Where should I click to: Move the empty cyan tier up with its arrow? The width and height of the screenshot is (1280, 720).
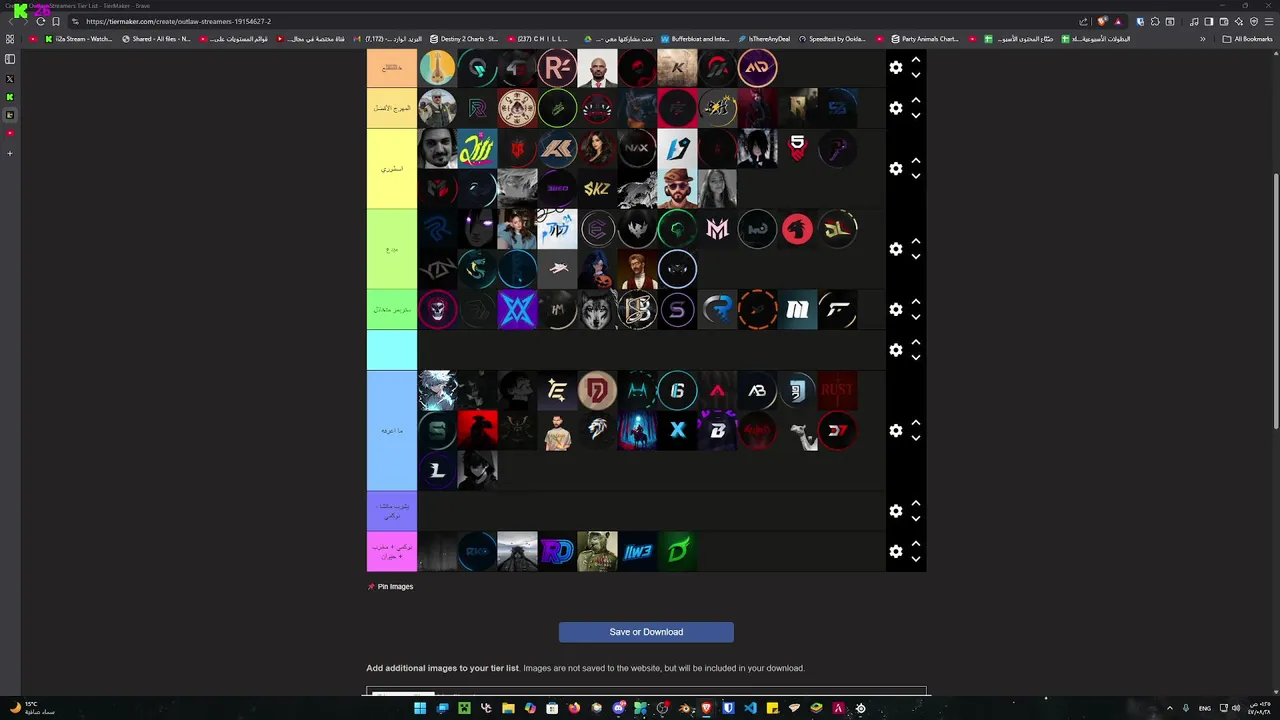tap(915, 343)
